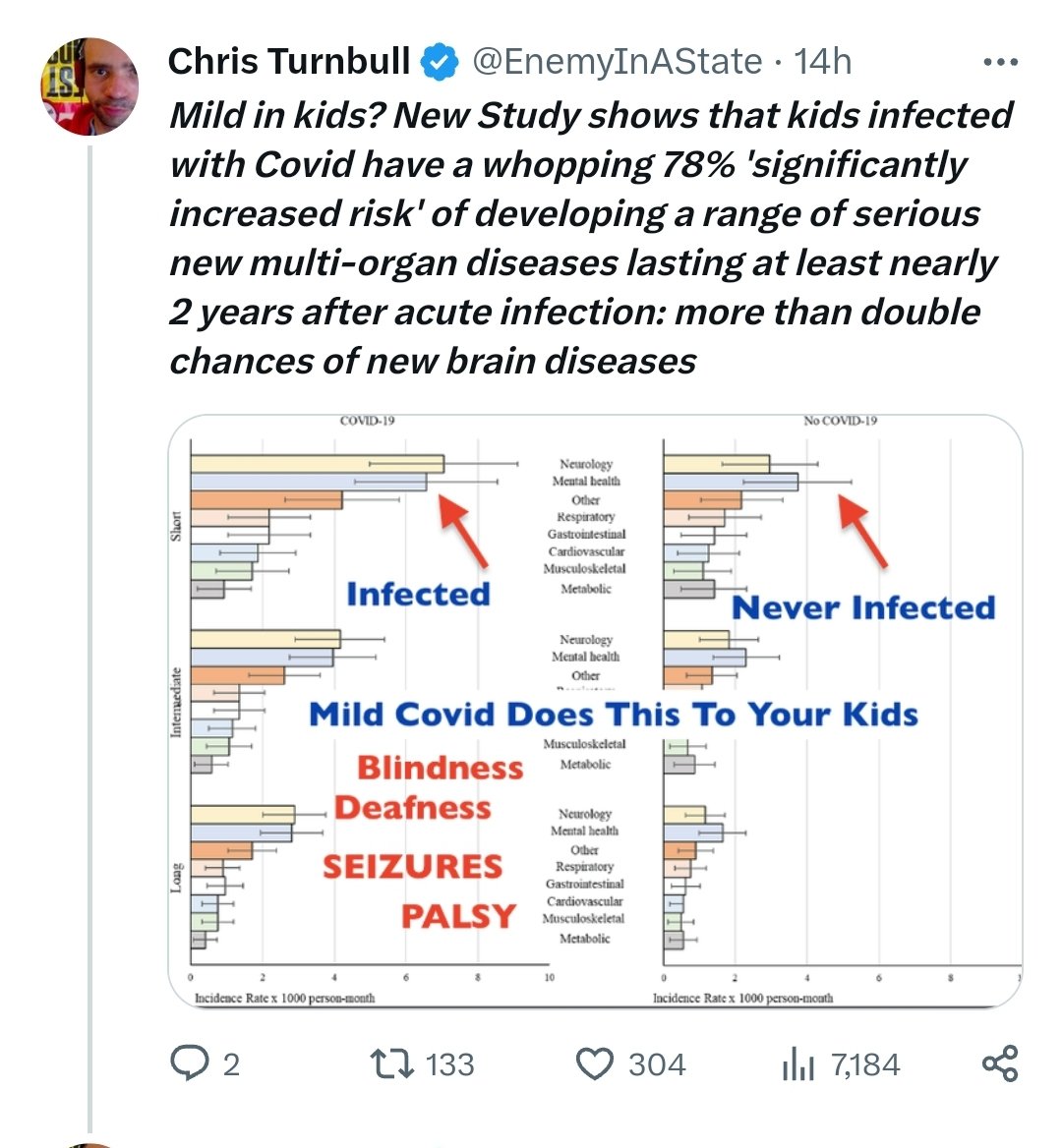1062x1148 pixels.
Task: Click the red arrow on Infected chart
Action: click(x=463, y=531)
